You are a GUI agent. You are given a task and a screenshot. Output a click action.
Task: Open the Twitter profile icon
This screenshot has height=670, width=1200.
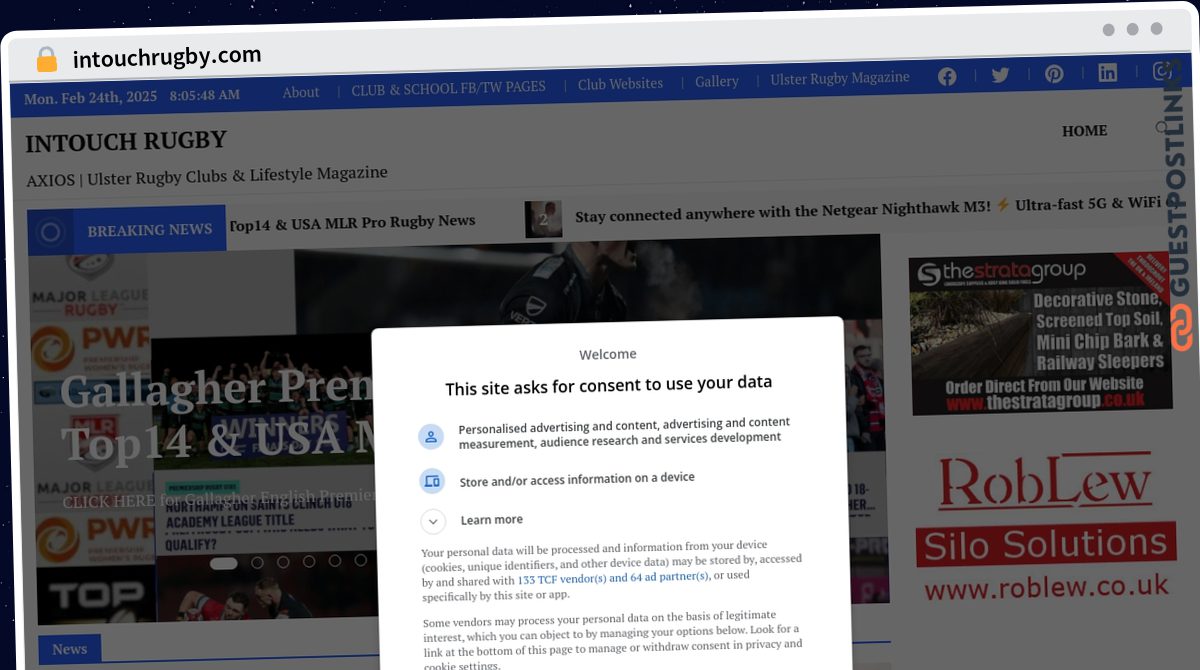point(1000,75)
